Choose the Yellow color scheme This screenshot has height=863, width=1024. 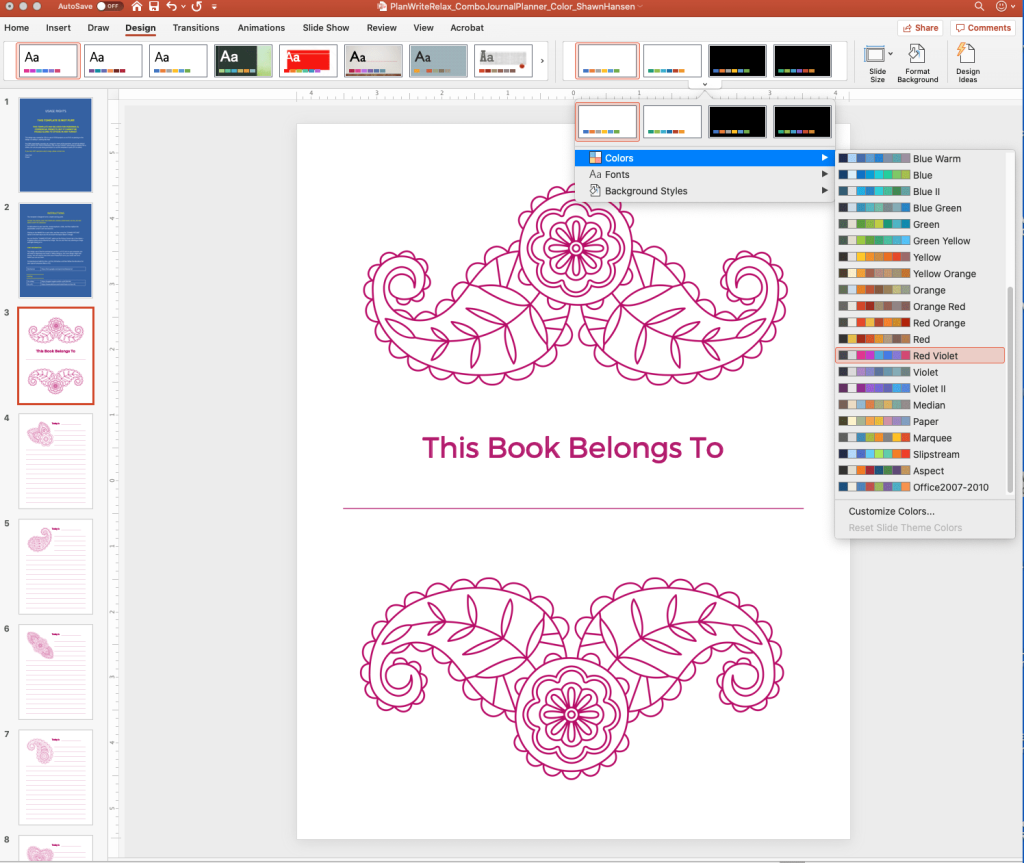tap(920, 257)
